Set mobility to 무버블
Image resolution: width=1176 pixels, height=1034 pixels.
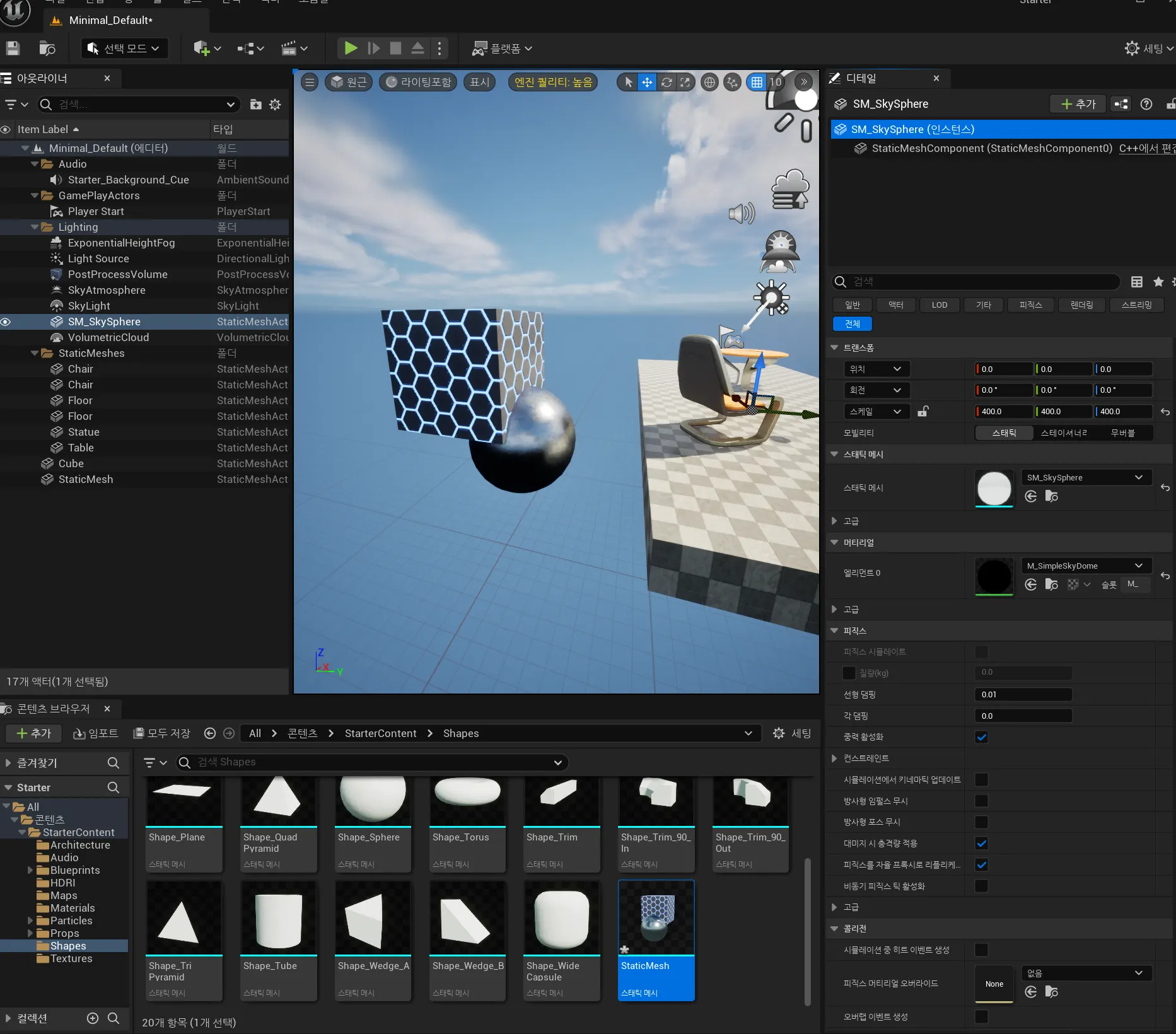point(1122,433)
